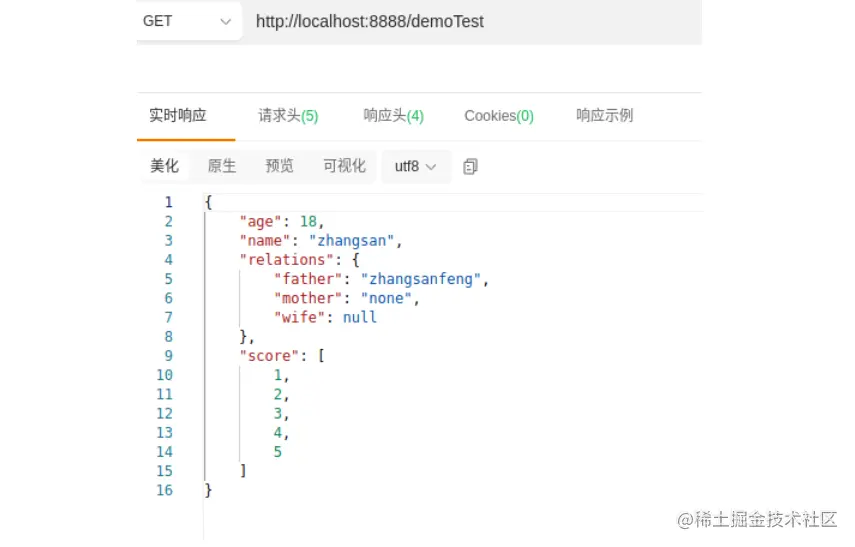Click the "zhangsanfeng" string value
Screen dimensions: 855x547
pos(422,279)
